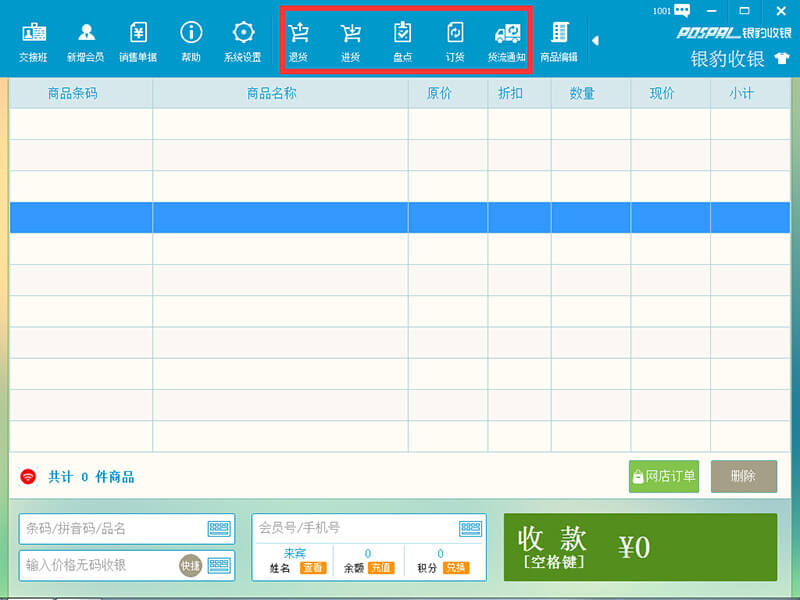Open 系统设置 system settings
This screenshot has width=800, height=600.
click(242, 40)
